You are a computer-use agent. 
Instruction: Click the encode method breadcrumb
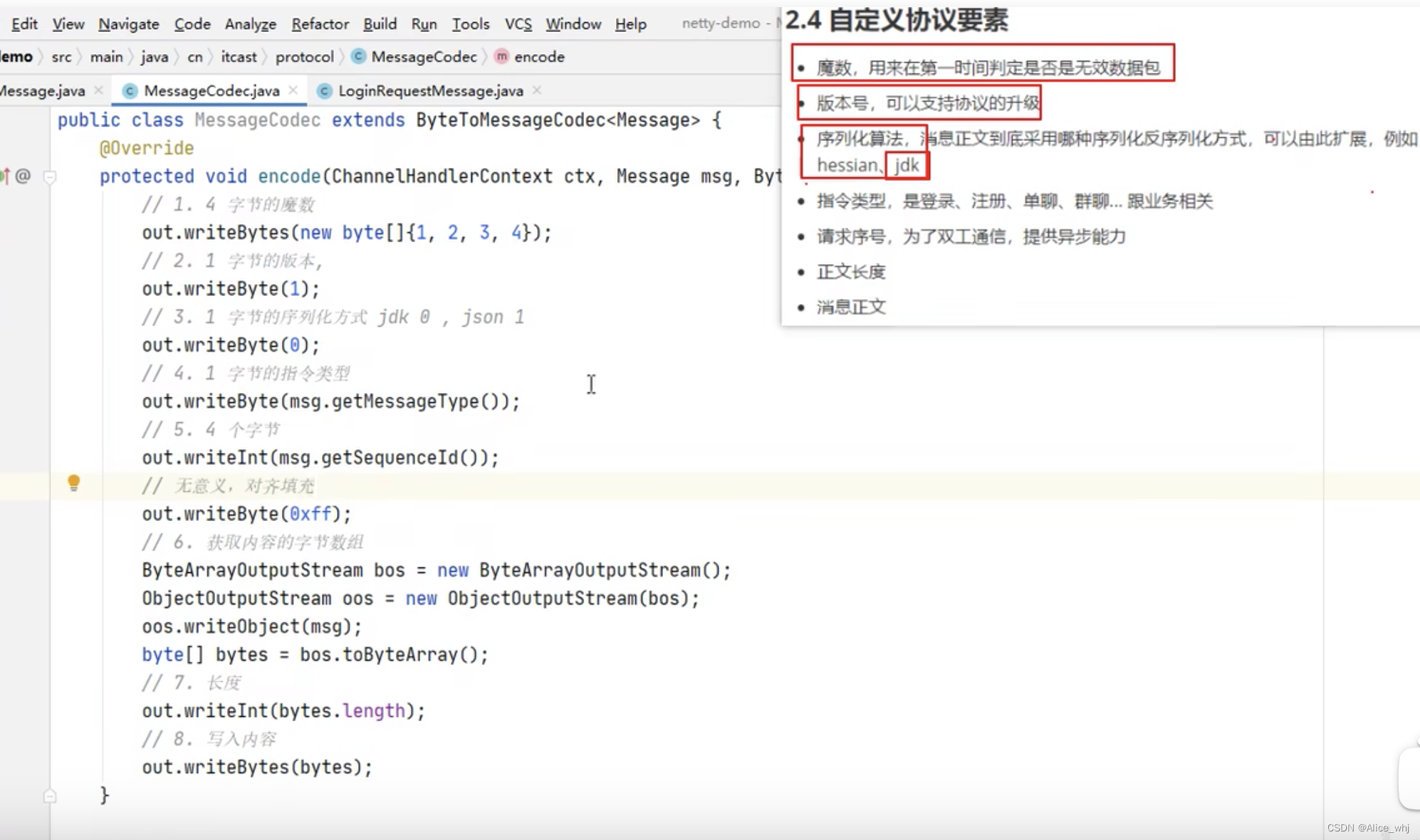pos(539,56)
